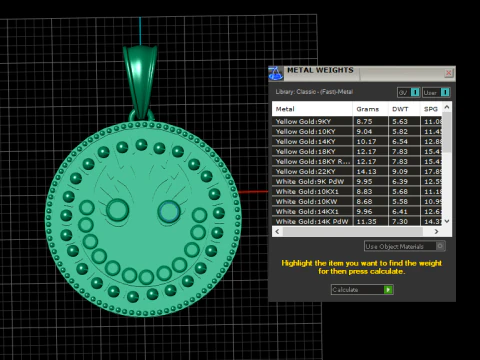Click the 5.63 DWT value
The image size is (480, 360).
coord(400,121)
